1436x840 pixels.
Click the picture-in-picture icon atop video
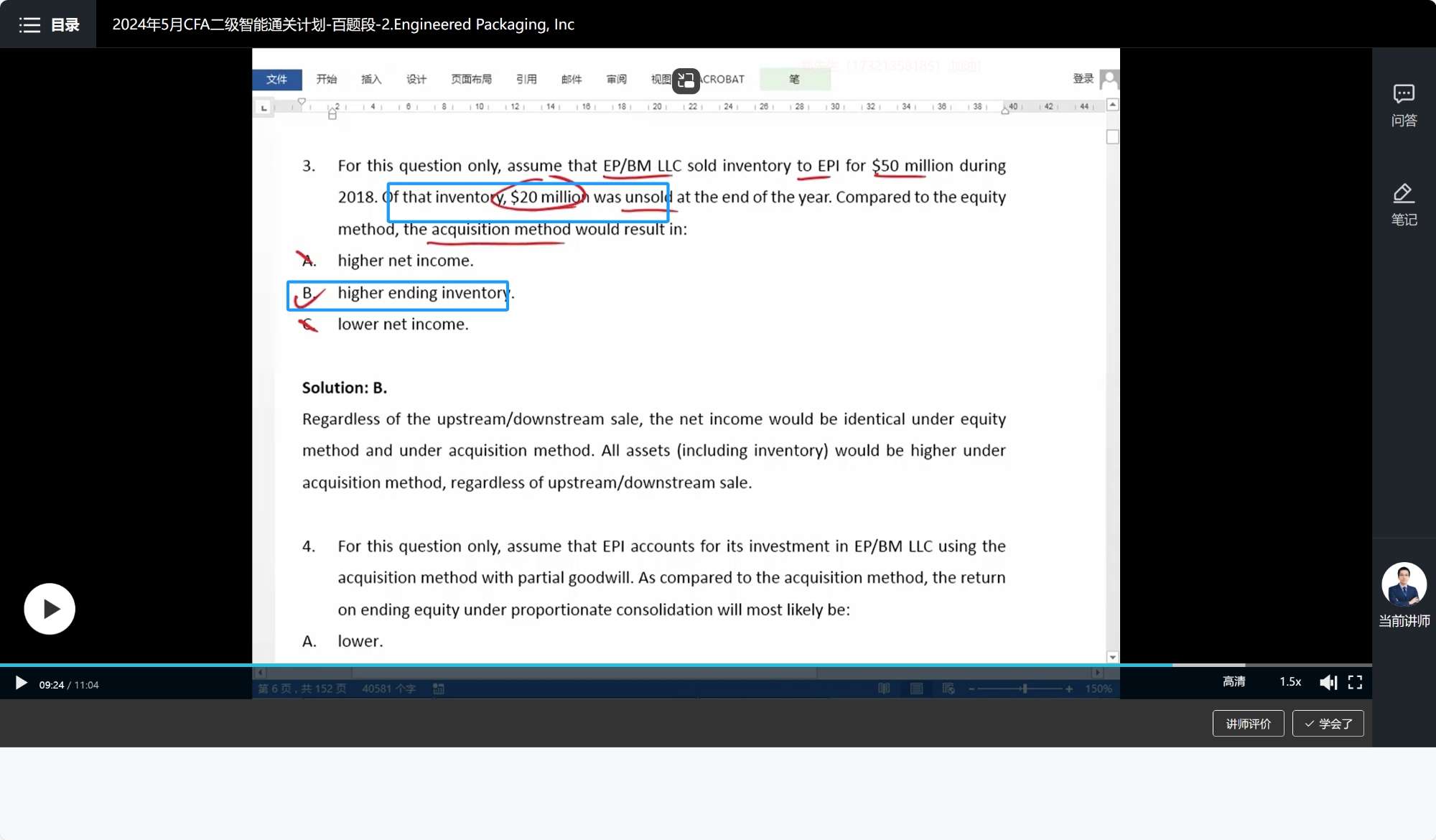pos(686,80)
